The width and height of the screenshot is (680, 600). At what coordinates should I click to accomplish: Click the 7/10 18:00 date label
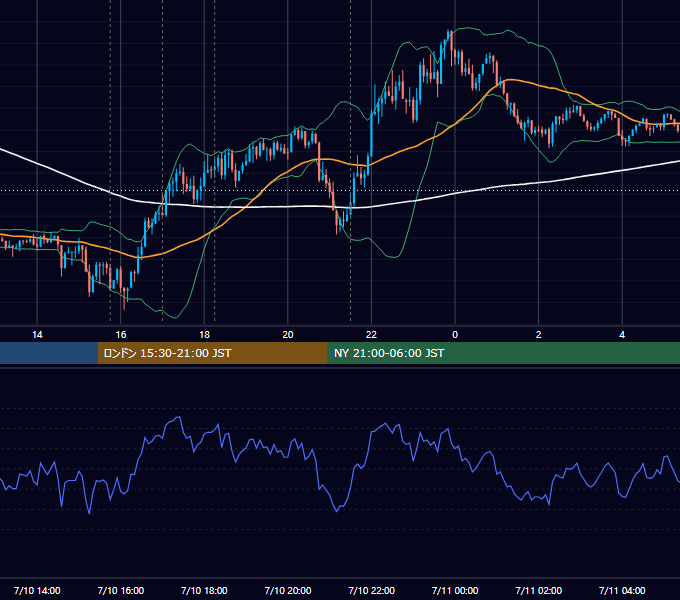204,590
